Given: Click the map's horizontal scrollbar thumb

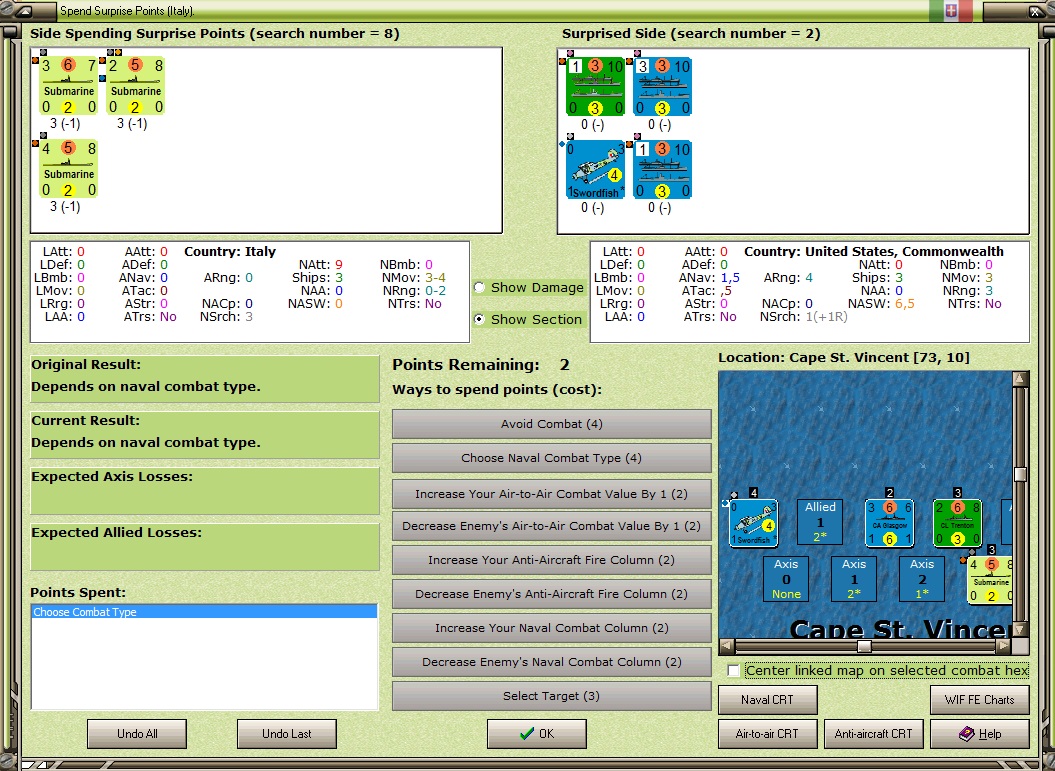Looking at the screenshot, I should point(865,647).
